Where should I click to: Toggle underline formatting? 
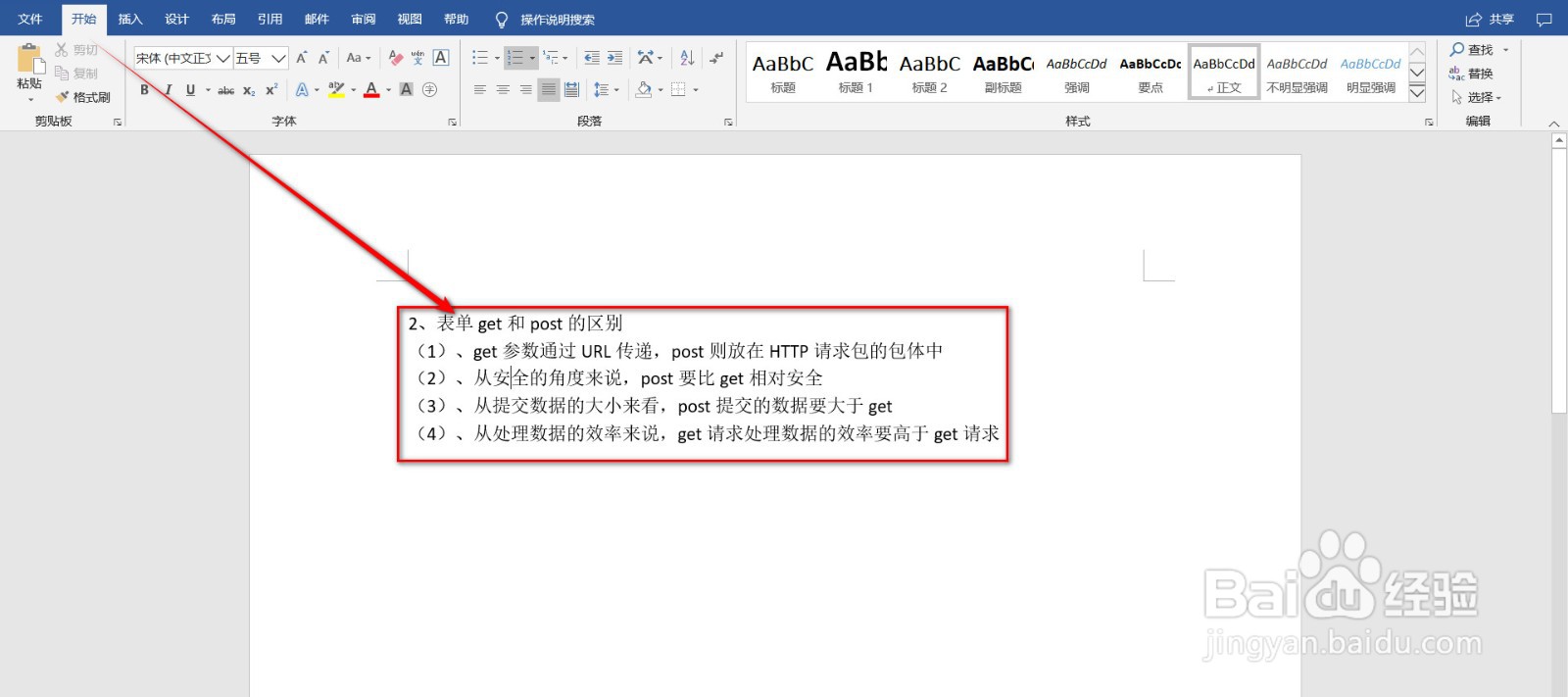190,90
